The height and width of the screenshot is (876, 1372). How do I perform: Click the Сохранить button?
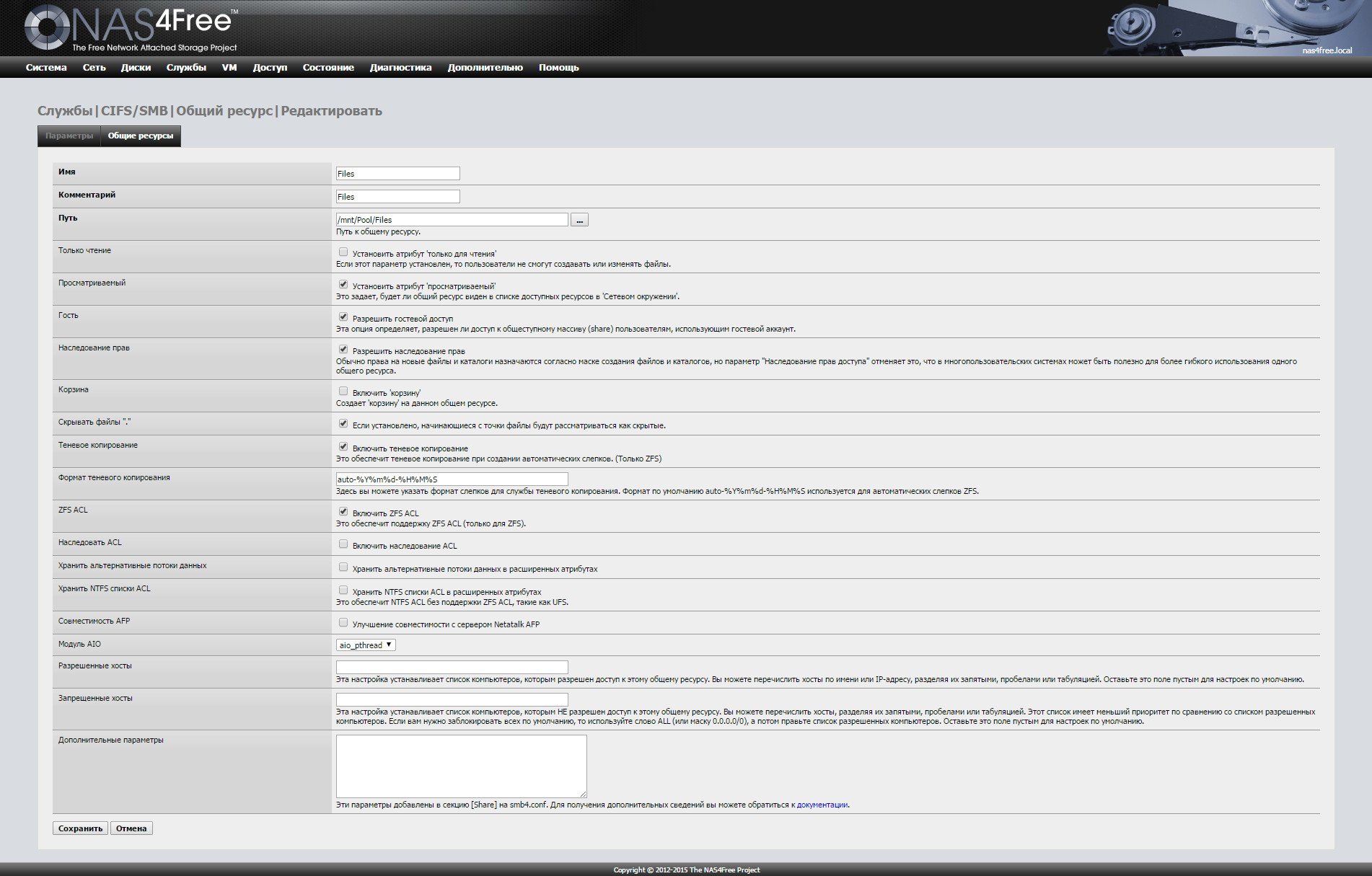pyautogui.click(x=80, y=828)
